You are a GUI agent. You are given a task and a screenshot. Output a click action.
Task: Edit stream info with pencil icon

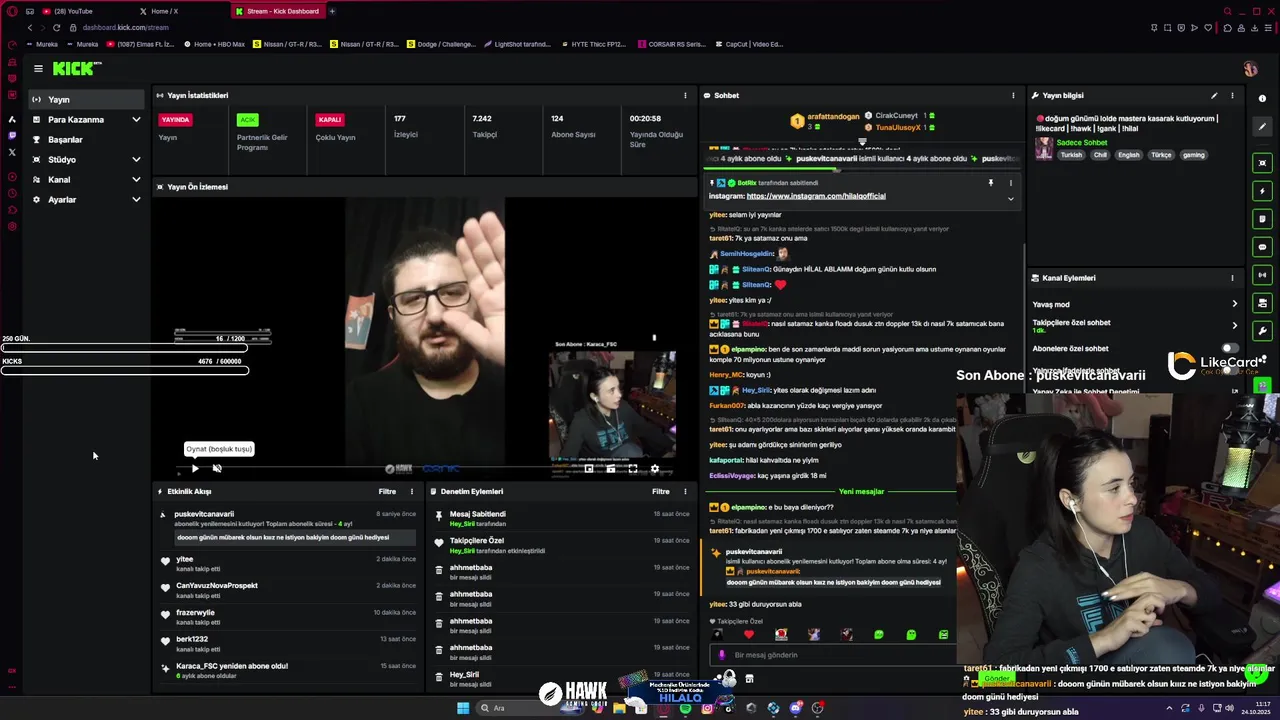pos(1214,95)
